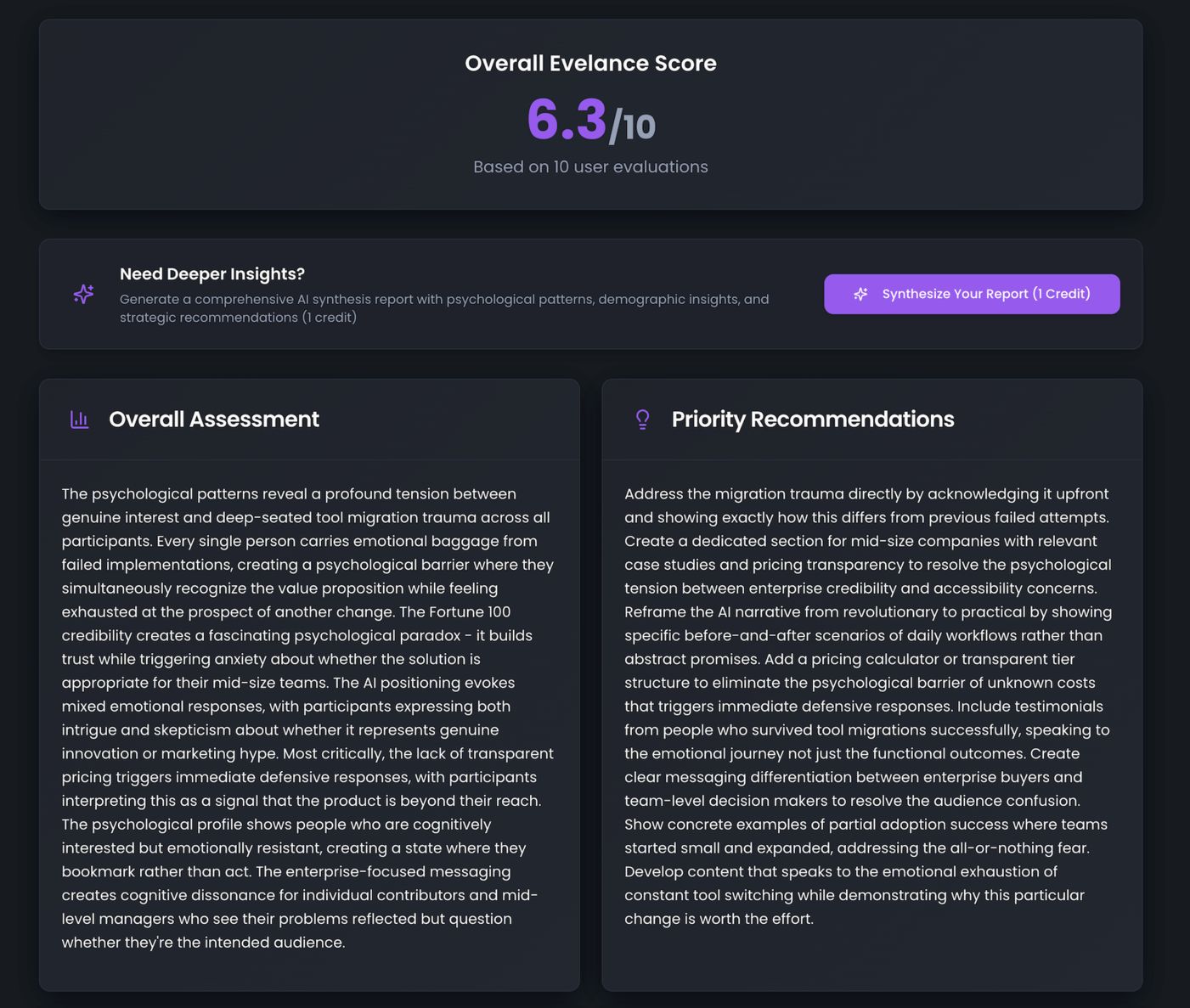Screen dimensions: 1190x1008
Task: Click the Based on 10 user evaluations text
Action: point(590,167)
